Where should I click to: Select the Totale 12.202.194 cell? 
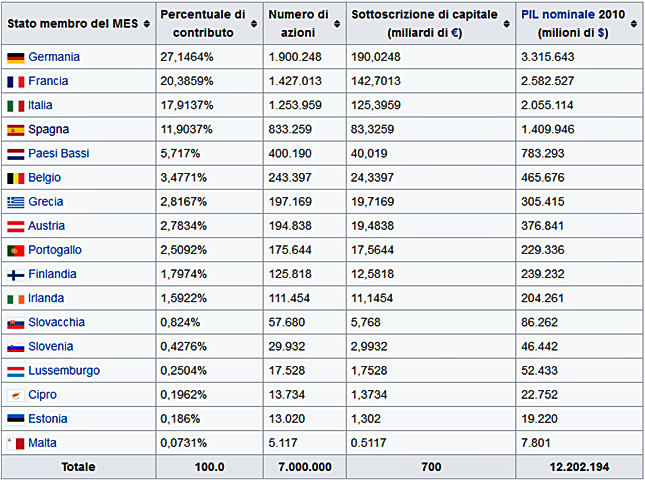click(580, 467)
